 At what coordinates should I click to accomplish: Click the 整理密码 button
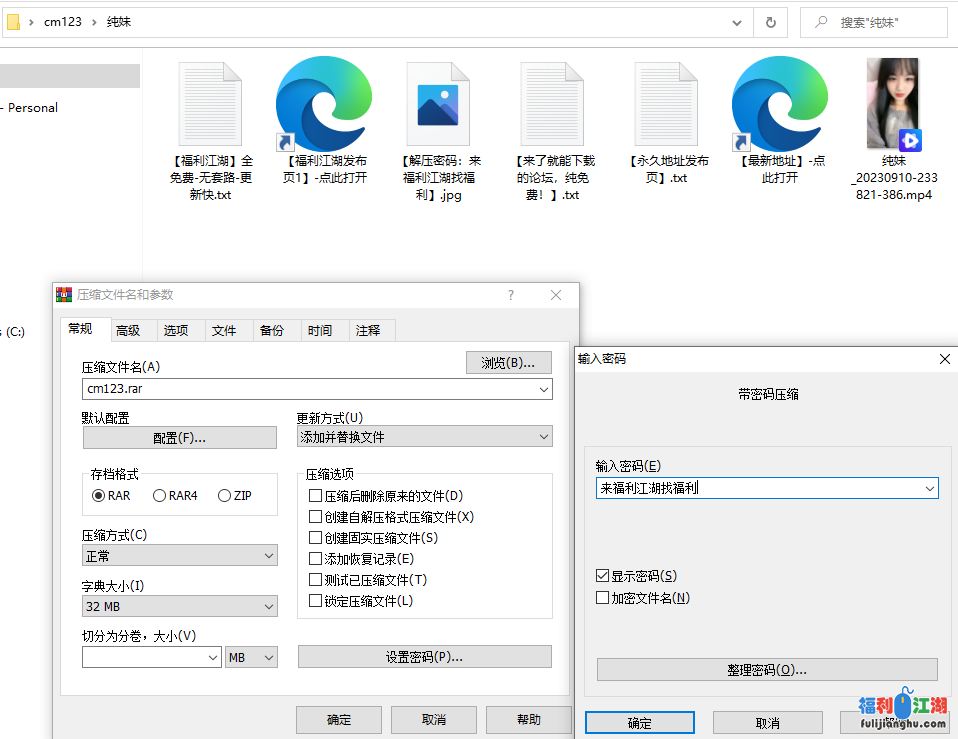767,669
